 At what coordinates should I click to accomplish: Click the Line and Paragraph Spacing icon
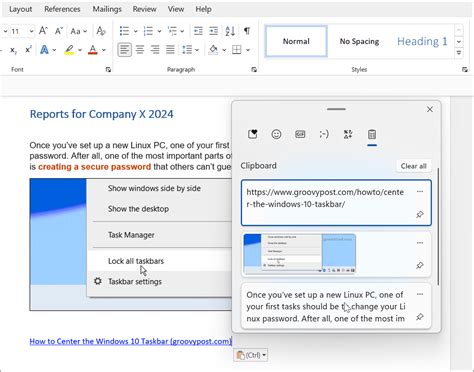click(187, 50)
